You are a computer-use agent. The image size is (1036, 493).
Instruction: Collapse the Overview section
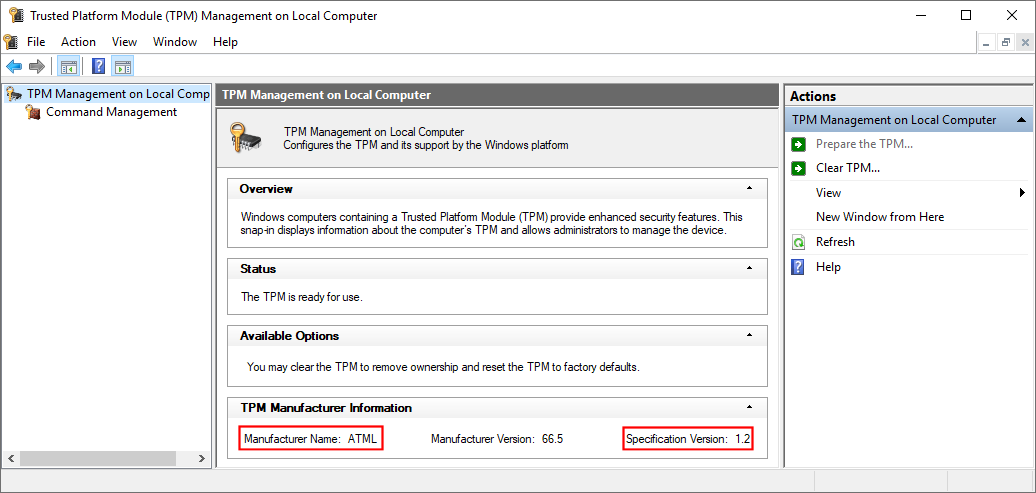(x=749, y=189)
